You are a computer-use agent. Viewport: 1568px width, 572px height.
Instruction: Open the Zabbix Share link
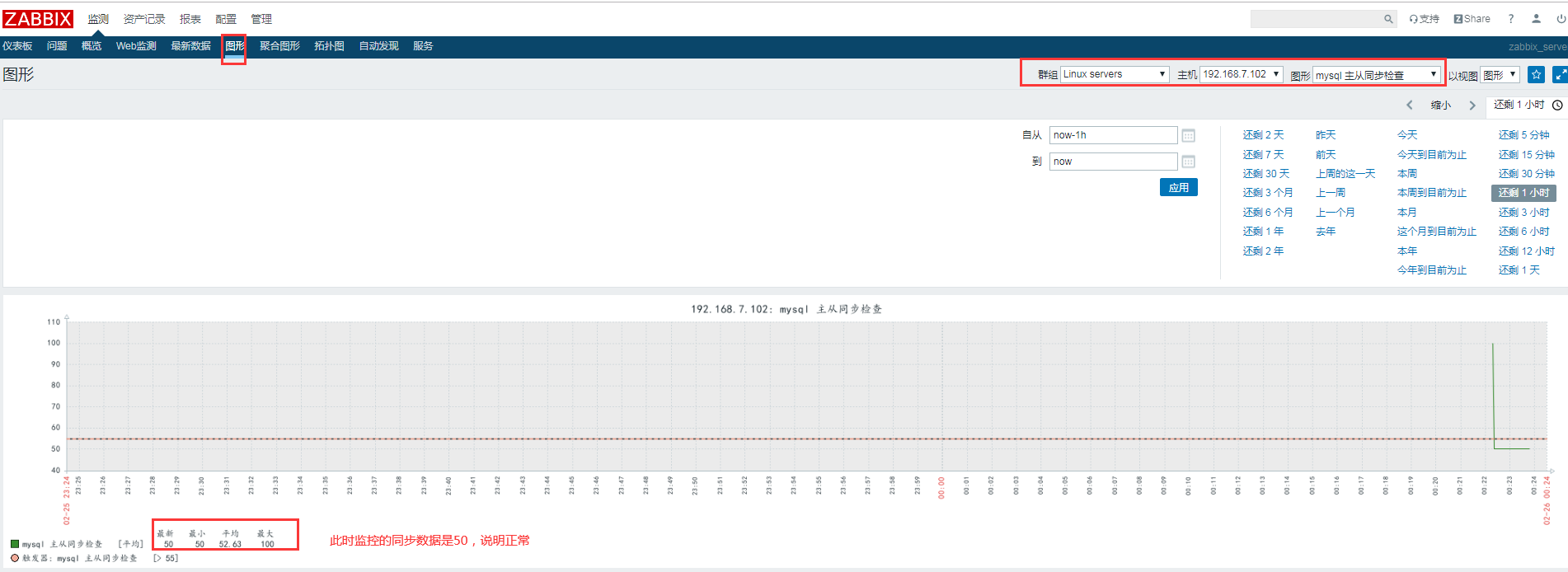click(1472, 19)
